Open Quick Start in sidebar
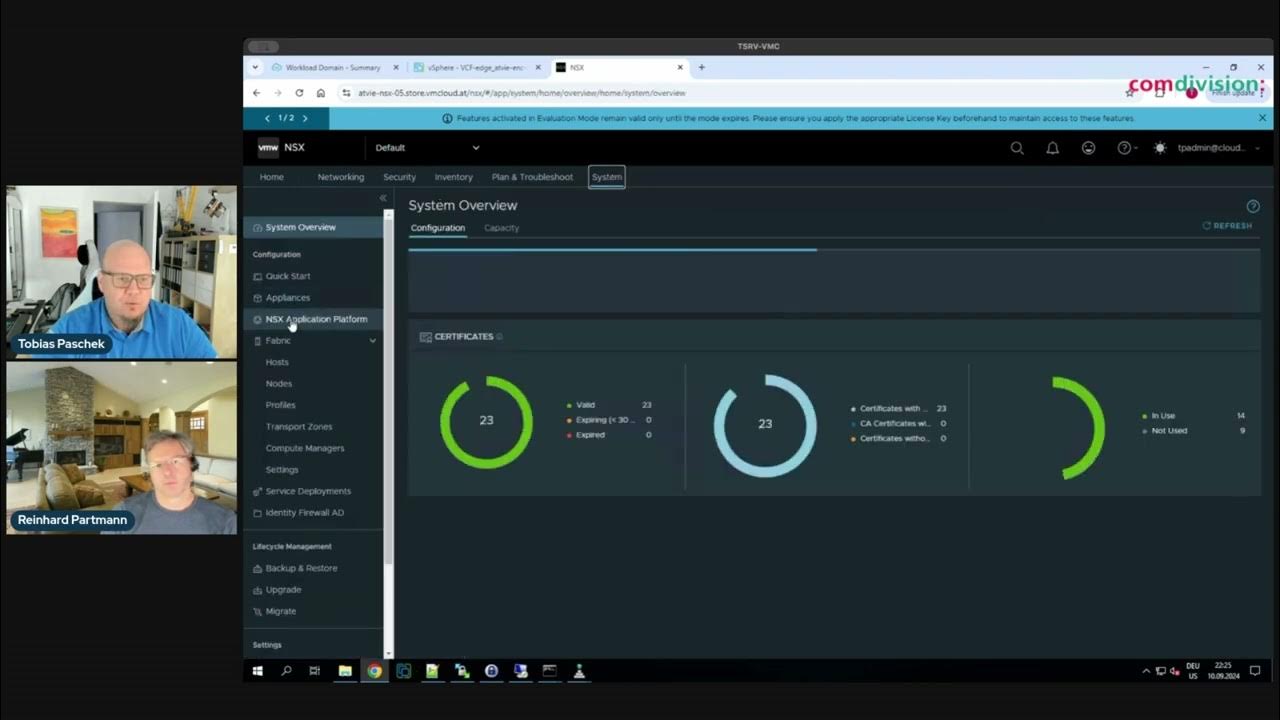The width and height of the screenshot is (1280, 720). point(288,276)
